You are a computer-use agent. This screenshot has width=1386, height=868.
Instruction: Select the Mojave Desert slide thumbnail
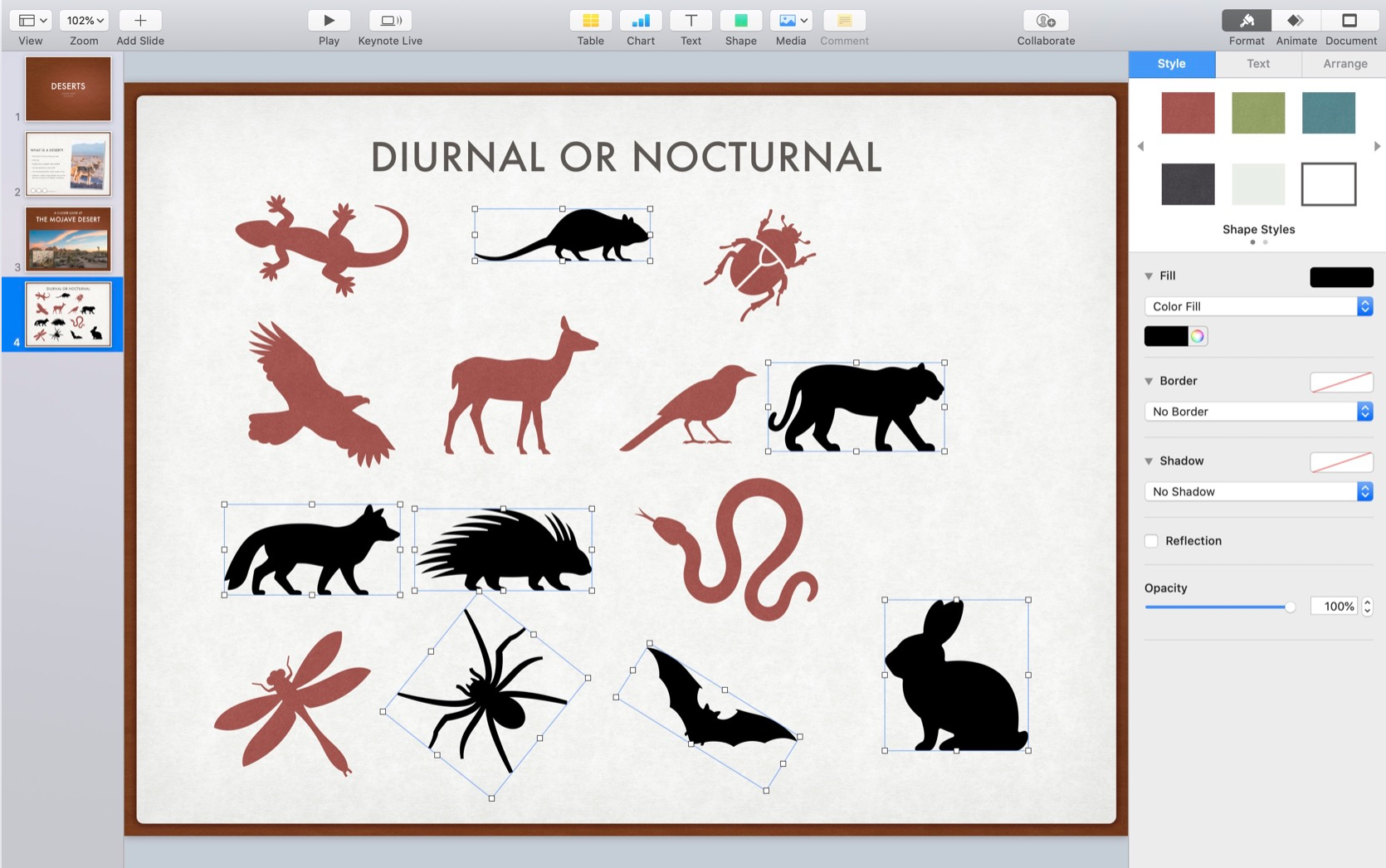[68, 239]
